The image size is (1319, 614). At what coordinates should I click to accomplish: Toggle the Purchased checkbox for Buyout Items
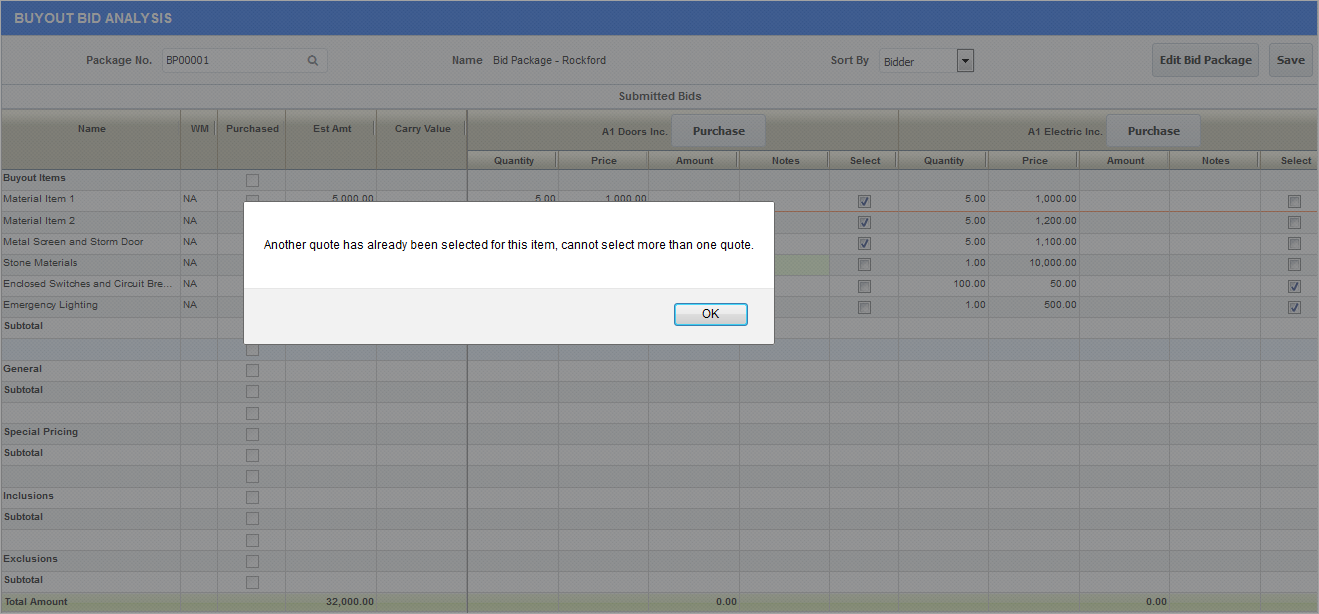(x=252, y=180)
